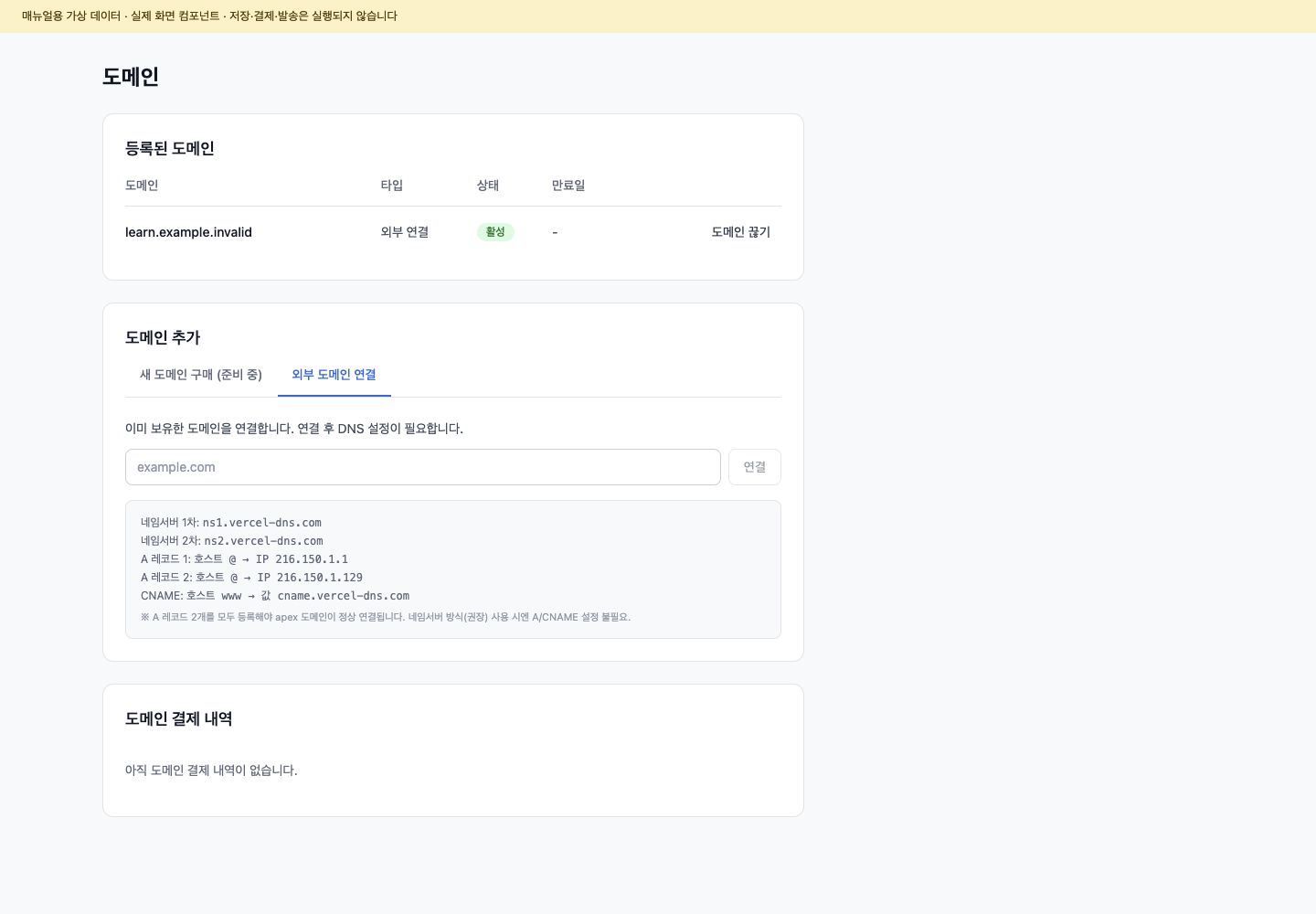1316x914 pixels.
Task: Click the 활성 status badge
Action: click(495, 232)
